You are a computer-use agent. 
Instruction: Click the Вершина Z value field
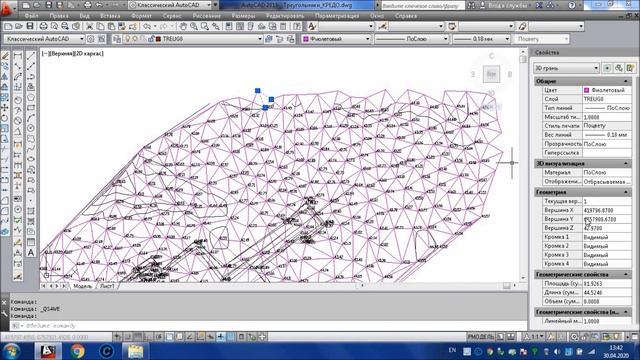pos(607,228)
